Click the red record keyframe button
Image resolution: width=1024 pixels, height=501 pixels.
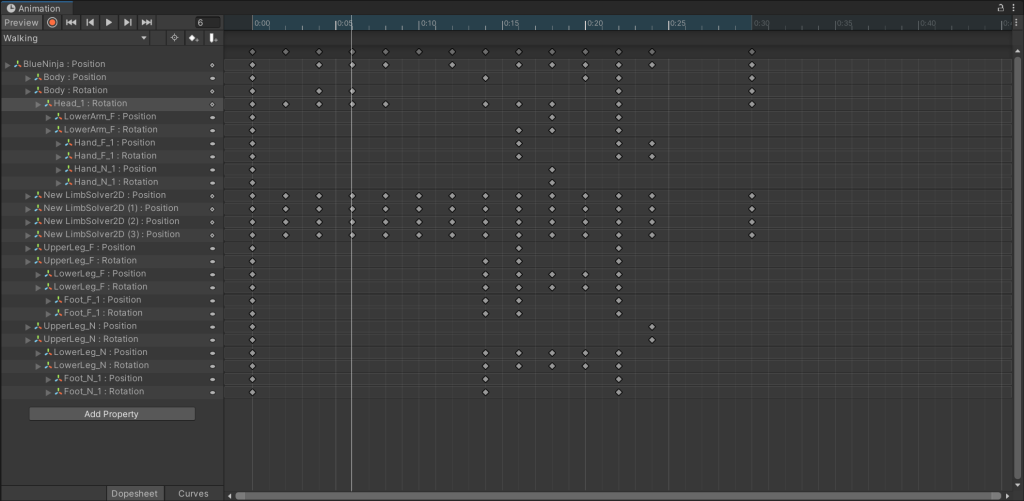(x=52, y=22)
